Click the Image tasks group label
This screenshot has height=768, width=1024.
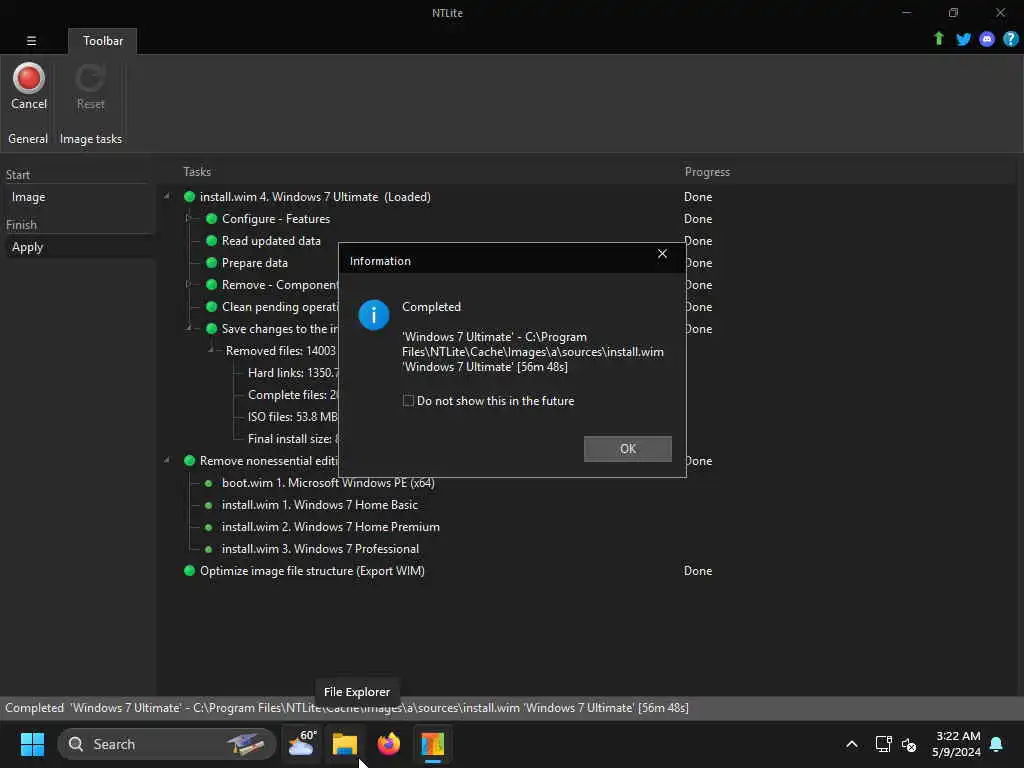click(91, 138)
